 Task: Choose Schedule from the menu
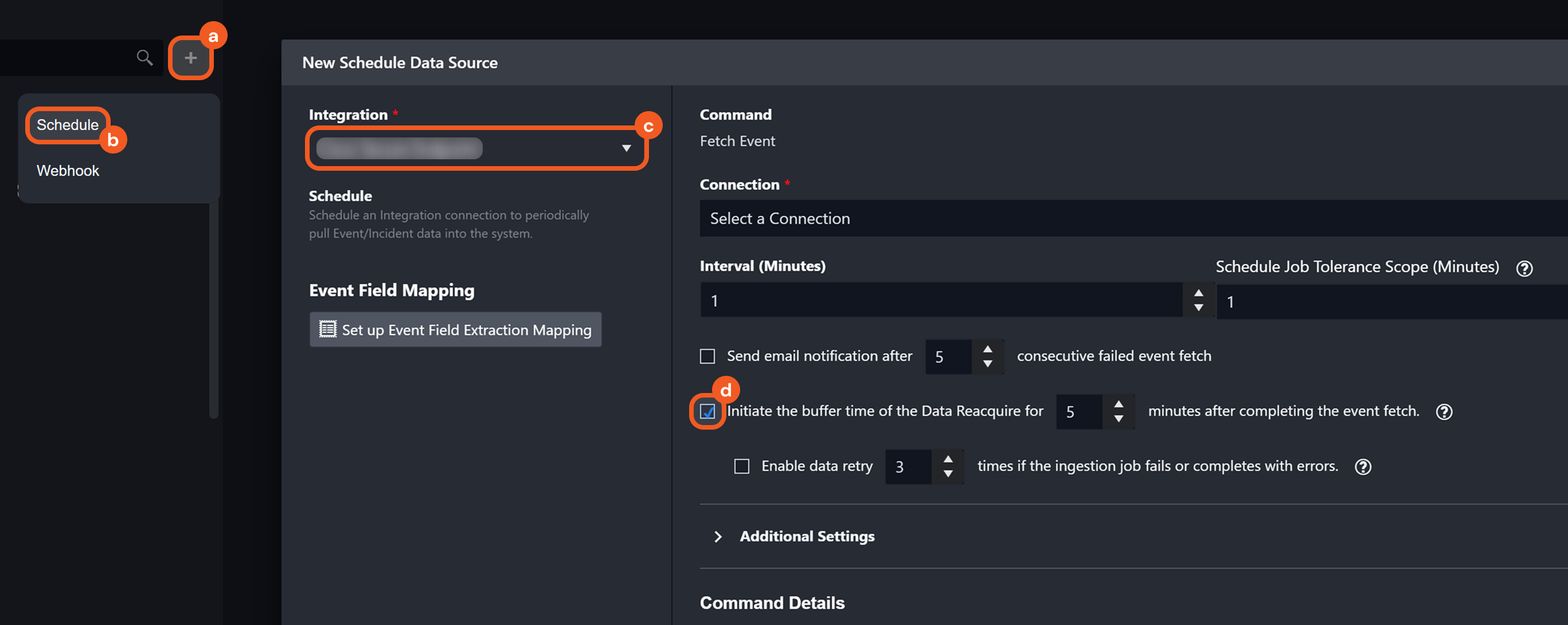68,125
